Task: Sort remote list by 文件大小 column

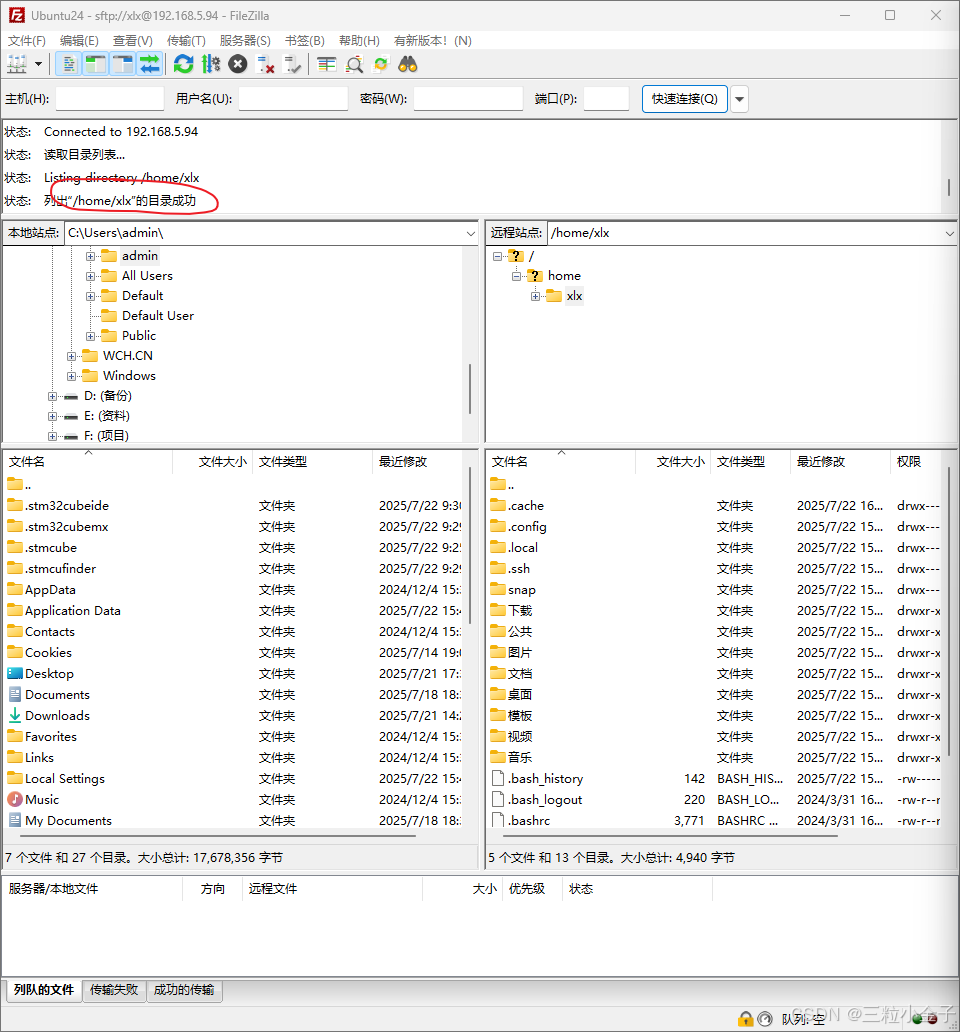Action: [673, 462]
